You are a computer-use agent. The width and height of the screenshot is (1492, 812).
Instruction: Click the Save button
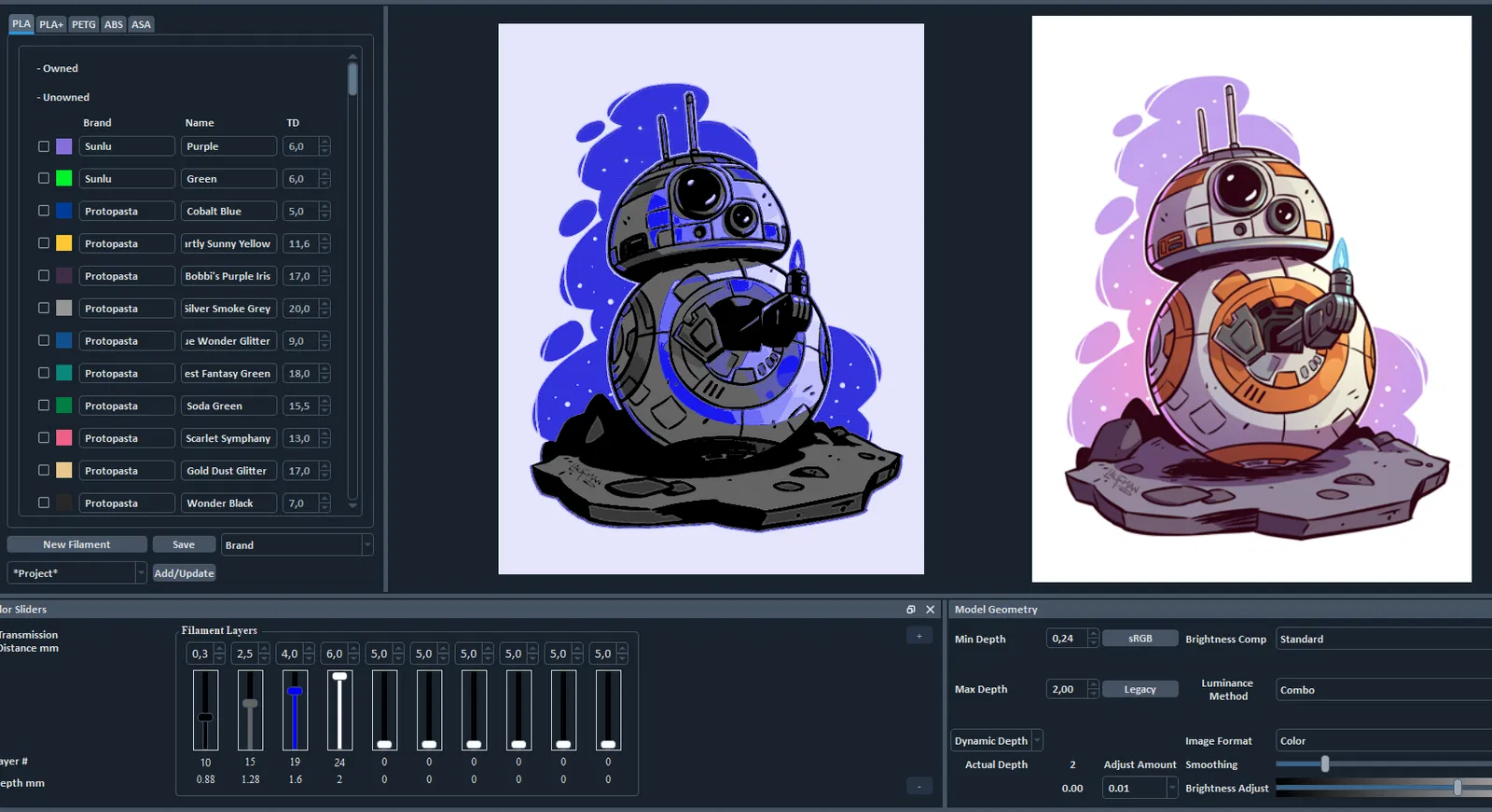pos(184,544)
